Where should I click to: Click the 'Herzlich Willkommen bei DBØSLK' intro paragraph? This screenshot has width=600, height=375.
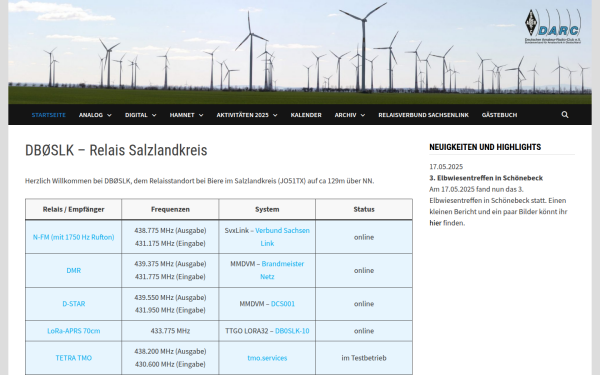tap(199, 181)
